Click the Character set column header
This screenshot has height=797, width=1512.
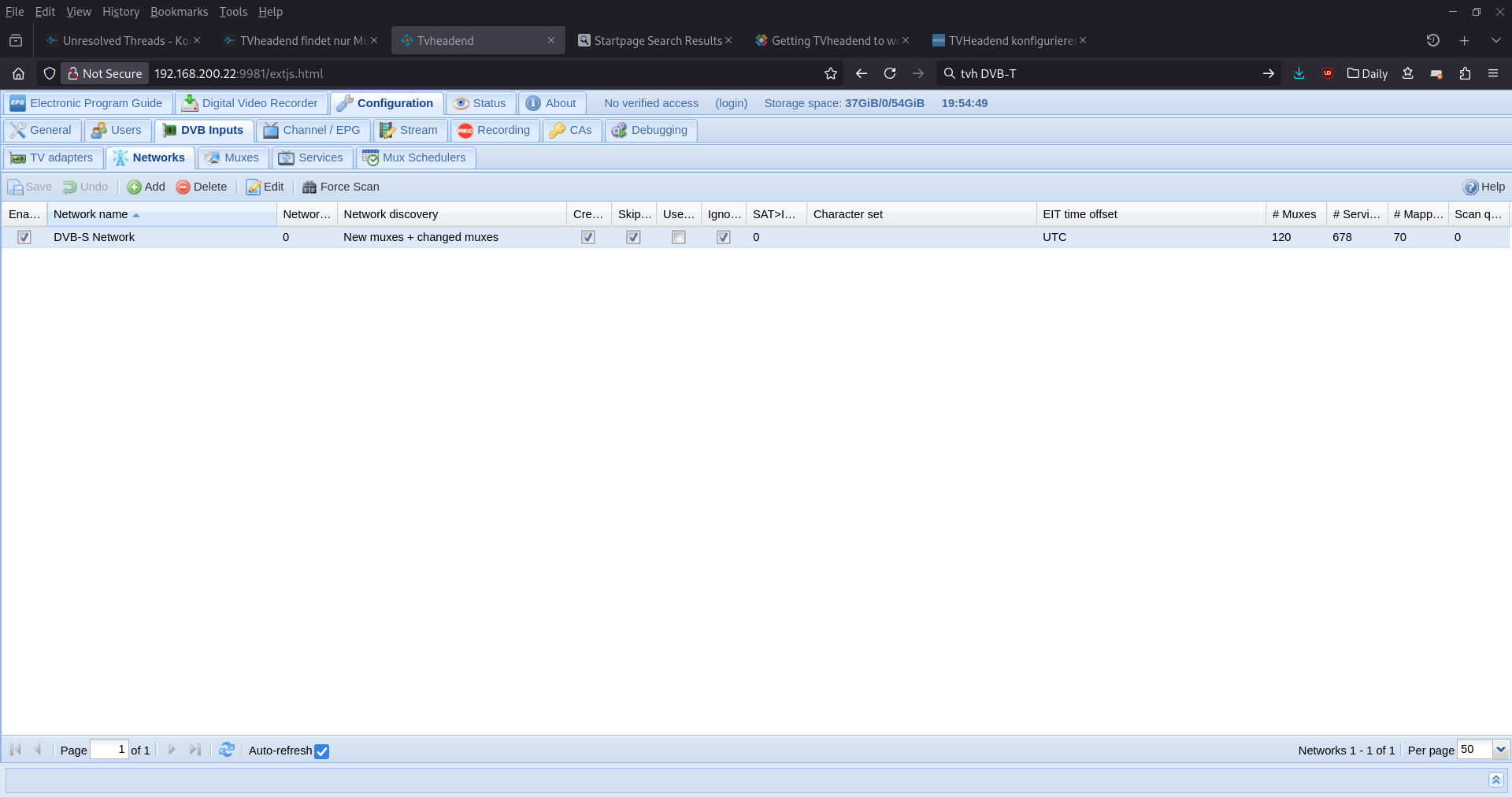click(921, 214)
